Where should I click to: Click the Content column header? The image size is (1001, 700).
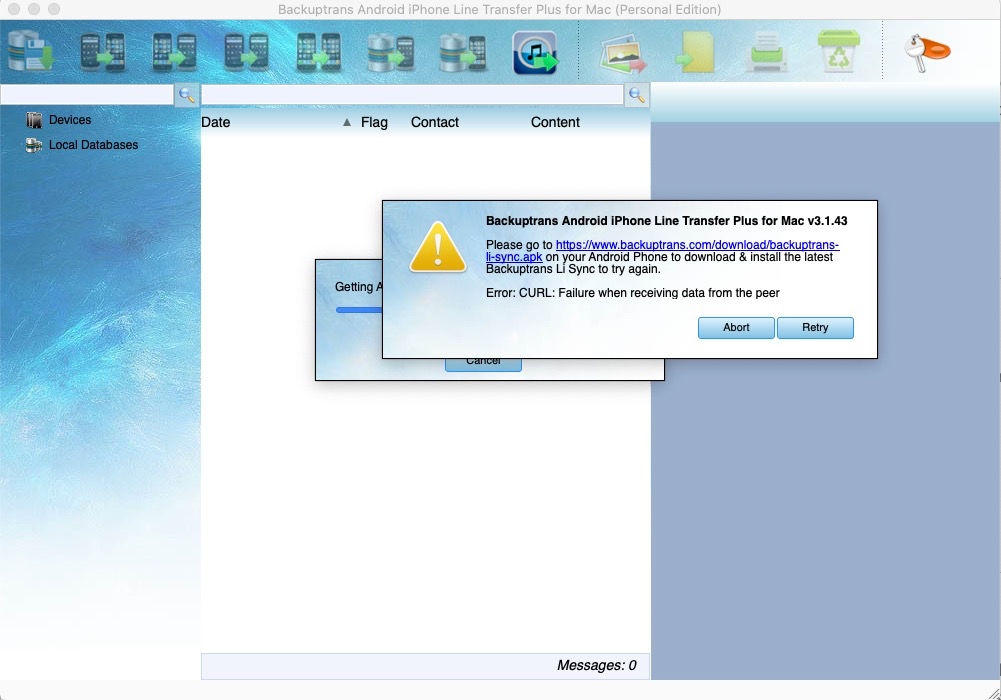coord(555,123)
